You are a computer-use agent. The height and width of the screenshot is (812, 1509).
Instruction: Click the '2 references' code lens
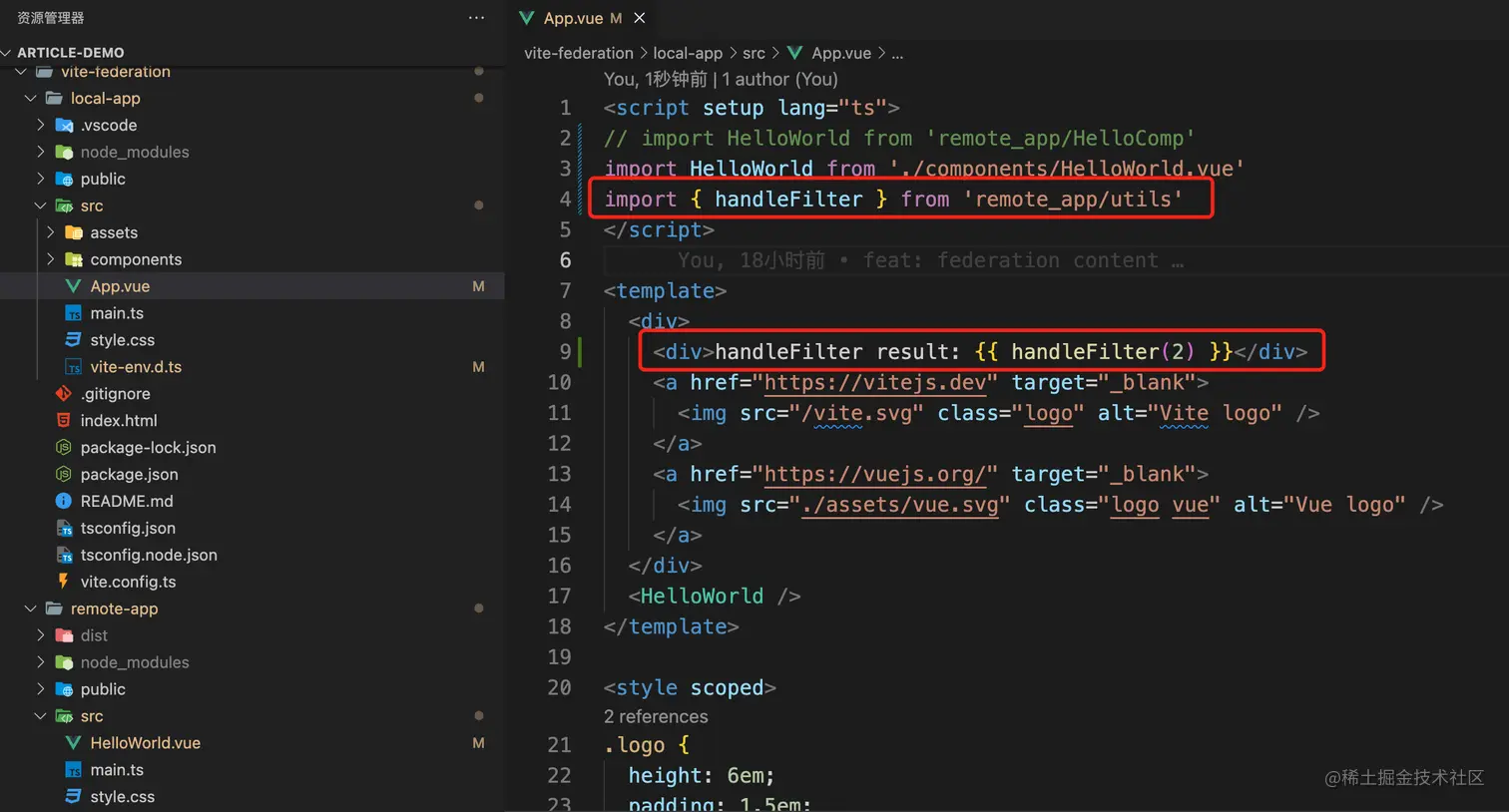click(x=656, y=716)
